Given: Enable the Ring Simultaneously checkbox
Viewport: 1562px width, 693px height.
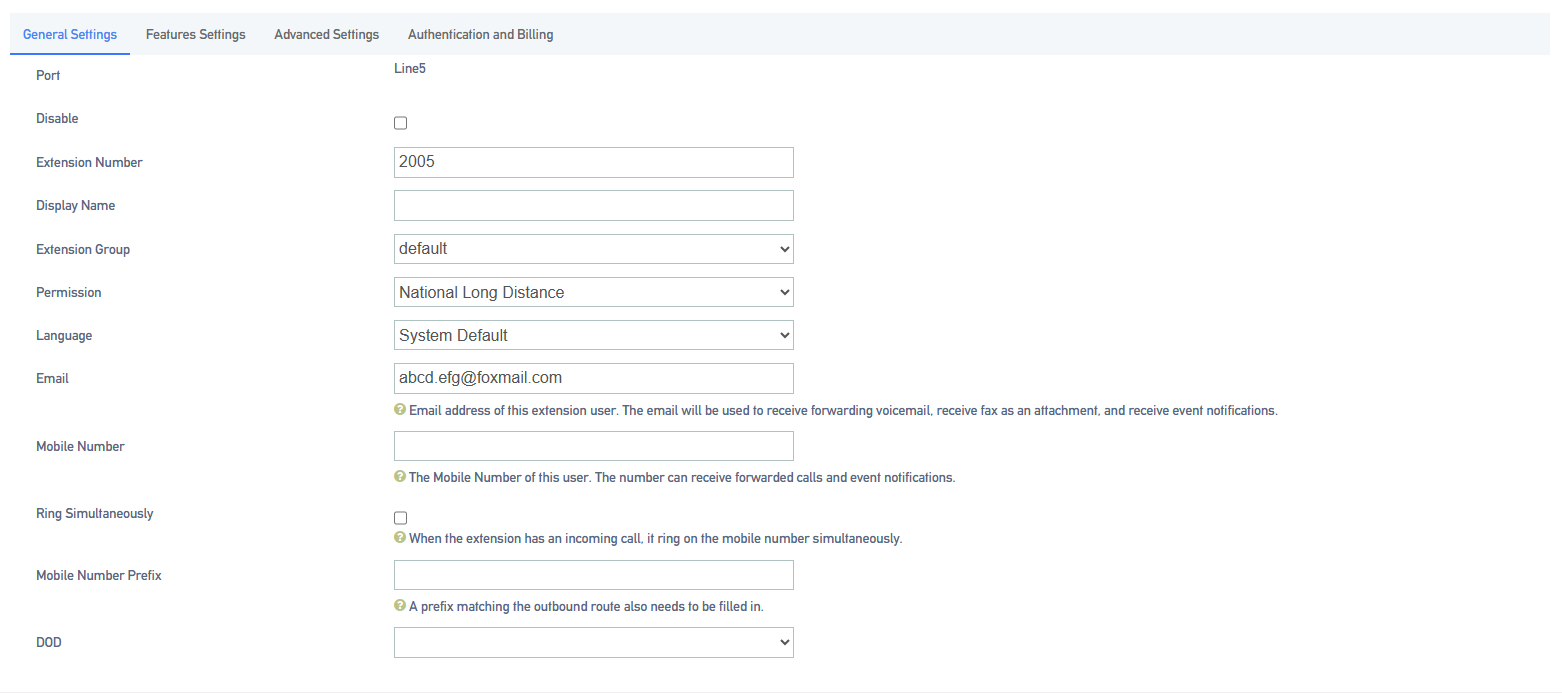Looking at the screenshot, I should click(401, 518).
